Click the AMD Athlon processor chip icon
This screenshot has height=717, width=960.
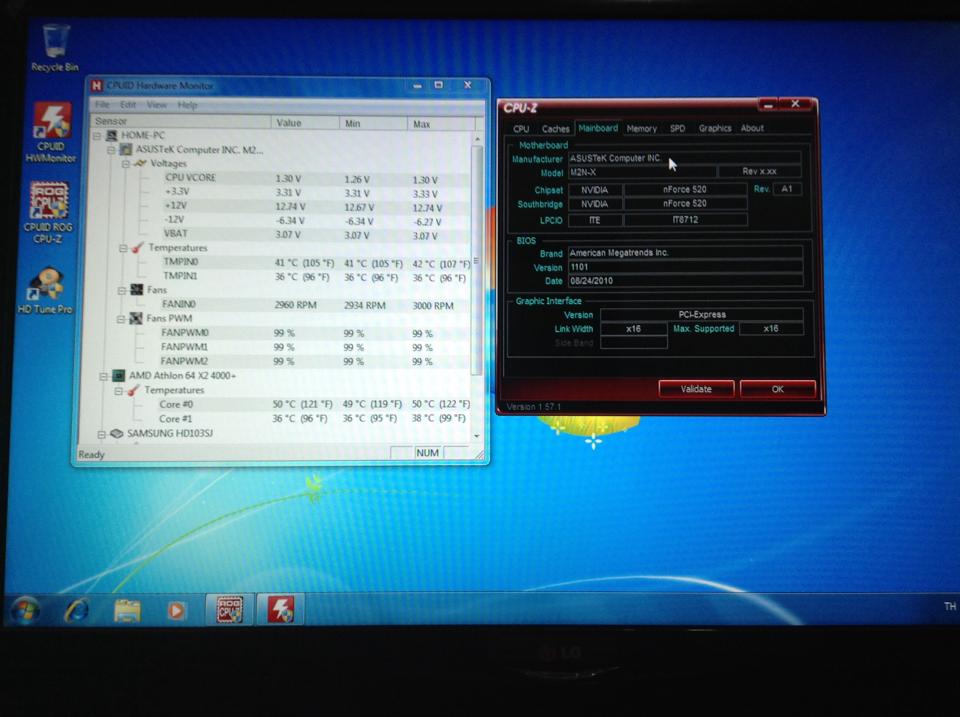click(x=118, y=375)
